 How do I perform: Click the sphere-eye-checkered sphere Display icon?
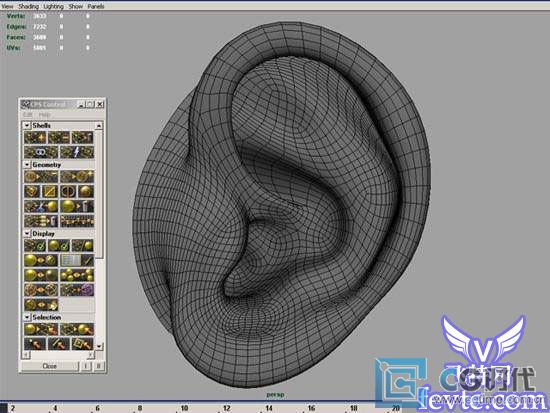click(41, 260)
